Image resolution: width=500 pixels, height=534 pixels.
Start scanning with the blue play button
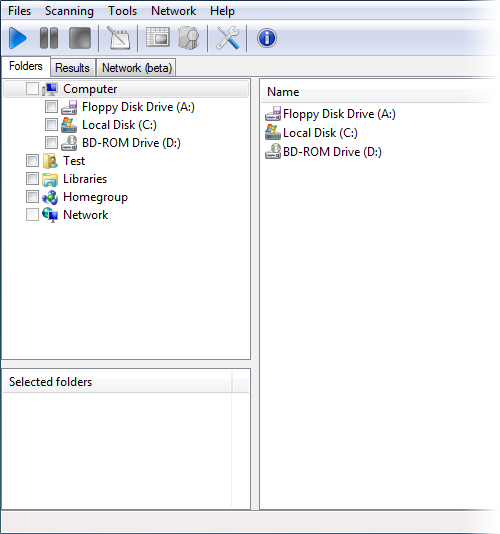pos(17,38)
